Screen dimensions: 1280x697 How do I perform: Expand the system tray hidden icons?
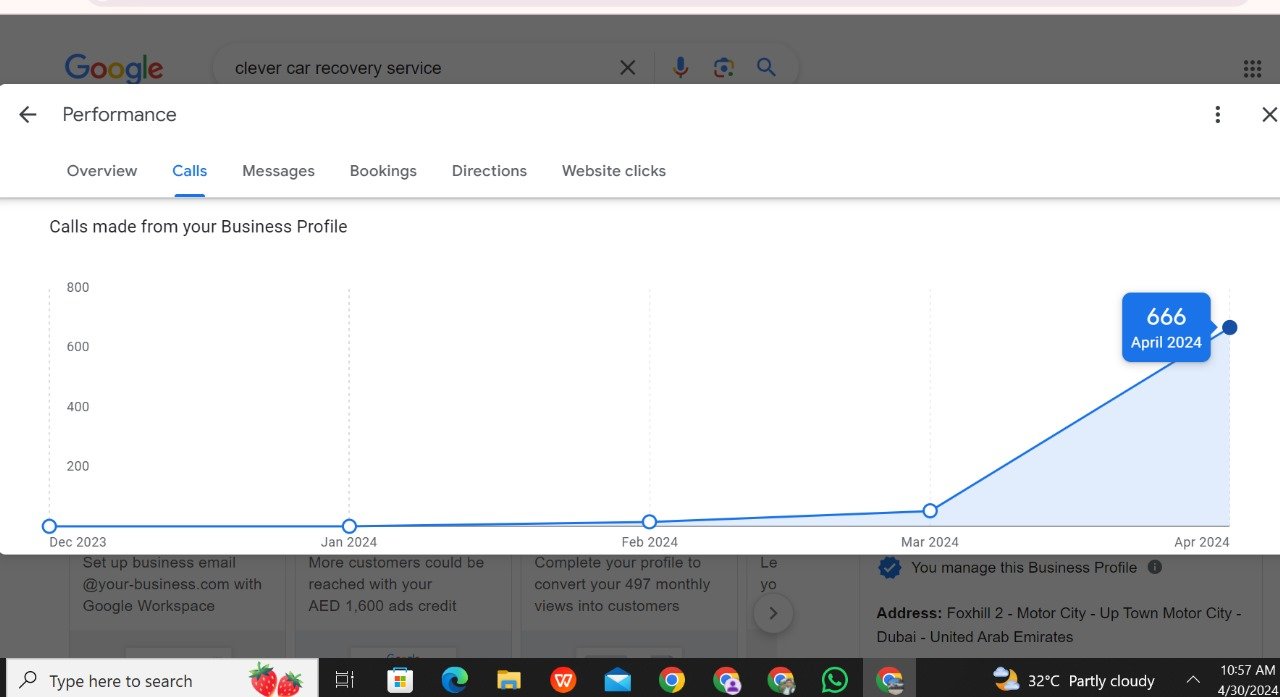[x=1192, y=680]
